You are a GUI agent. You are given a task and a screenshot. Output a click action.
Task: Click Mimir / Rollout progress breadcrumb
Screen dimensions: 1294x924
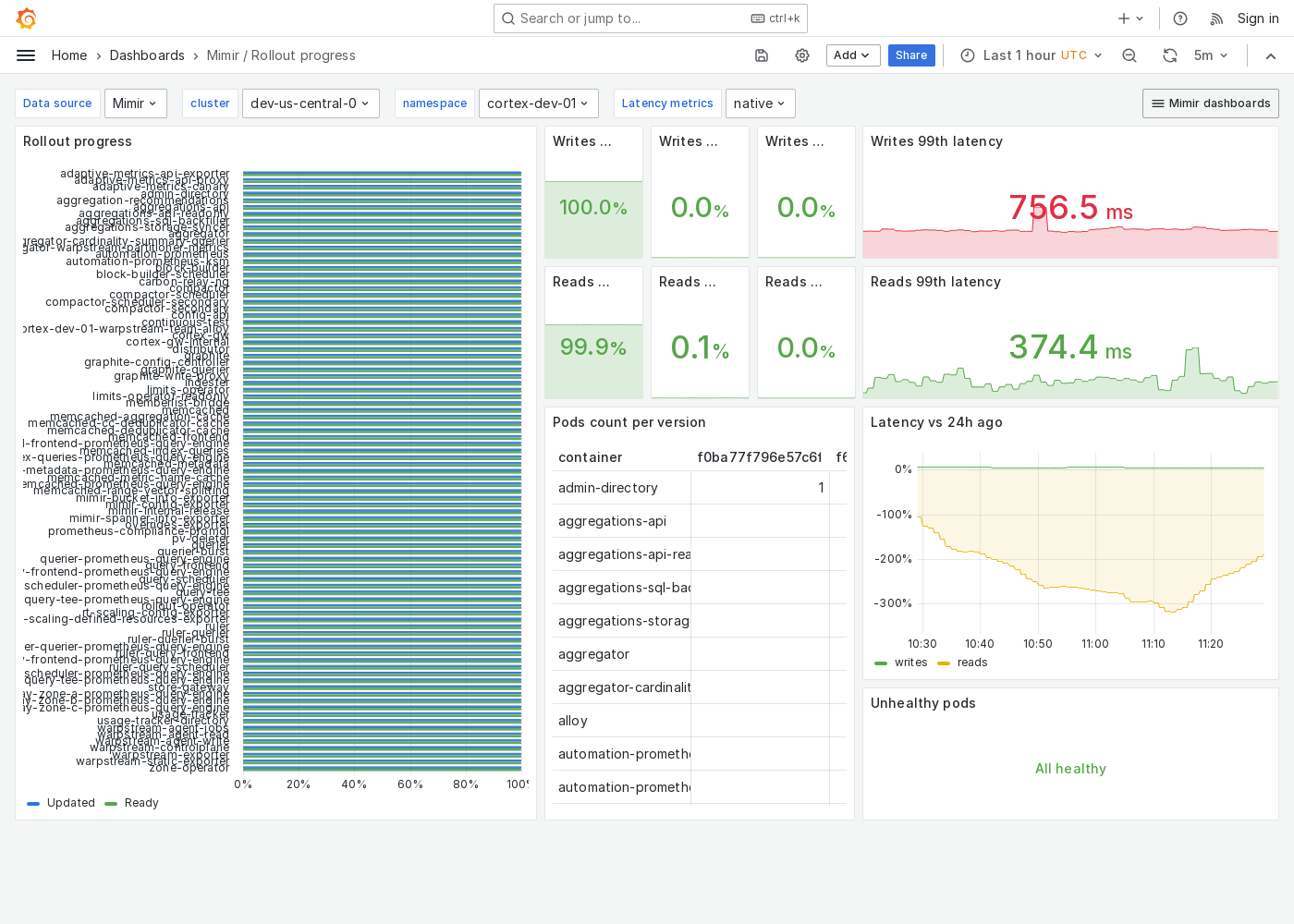(x=281, y=55)
